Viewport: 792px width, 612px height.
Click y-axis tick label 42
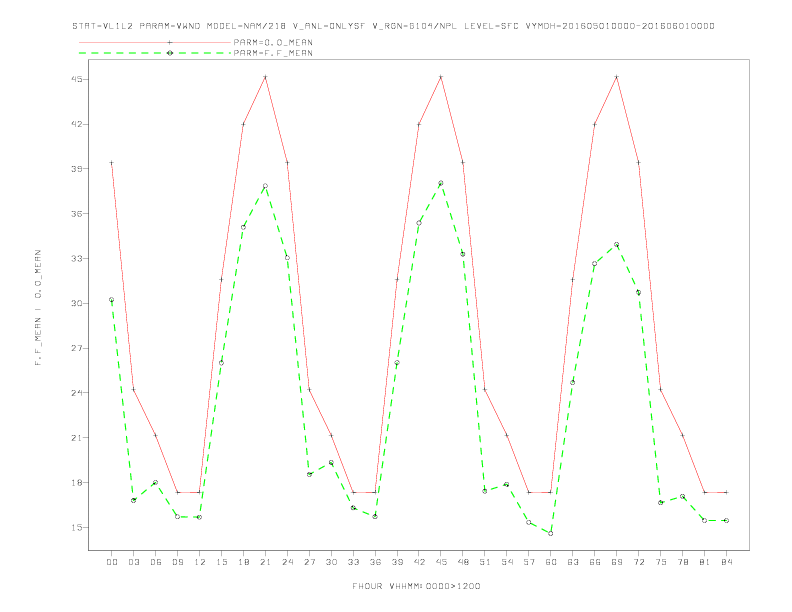click(76, 124)
